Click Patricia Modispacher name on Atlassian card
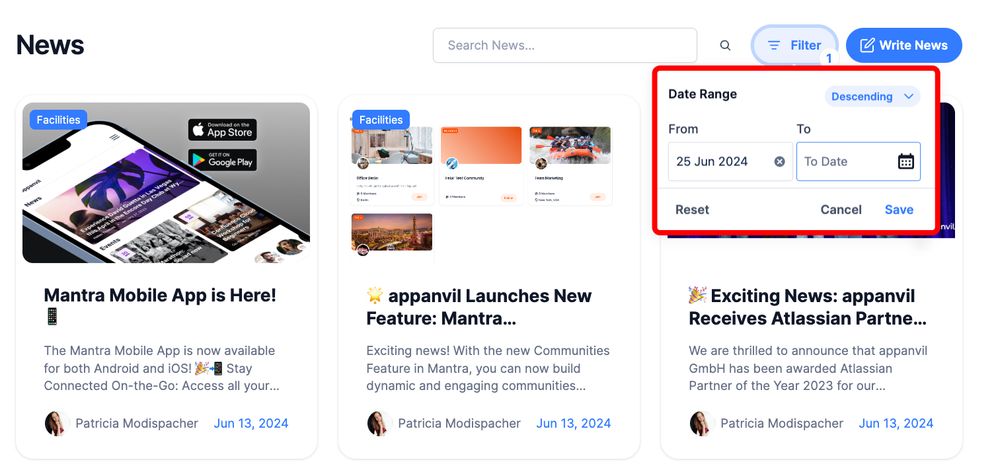998x476 pixels. click(782, 423)
